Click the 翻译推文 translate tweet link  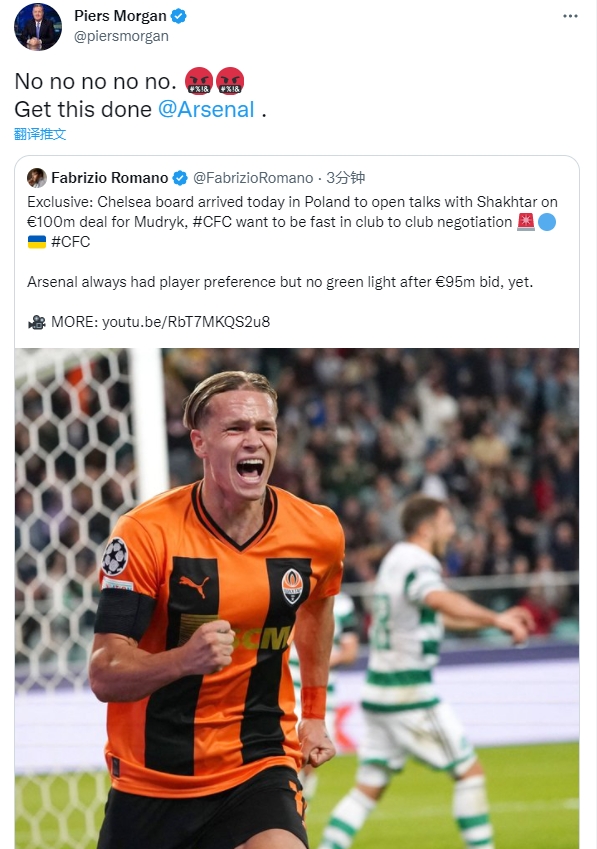click(x=40, y=134)
